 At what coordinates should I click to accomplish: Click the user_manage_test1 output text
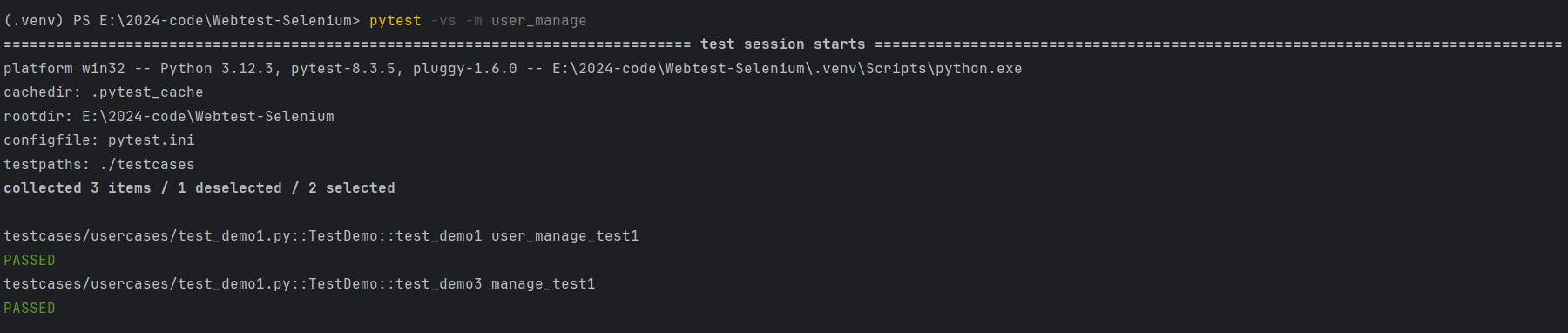point(565,236)
